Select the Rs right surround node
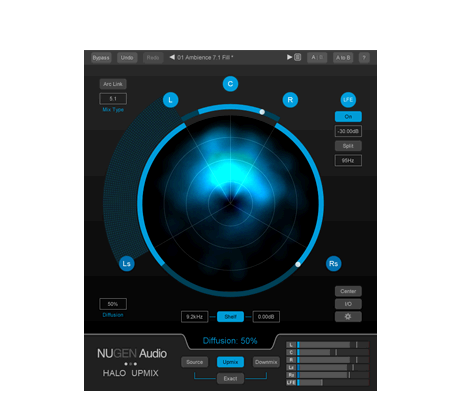 [334, 264]
